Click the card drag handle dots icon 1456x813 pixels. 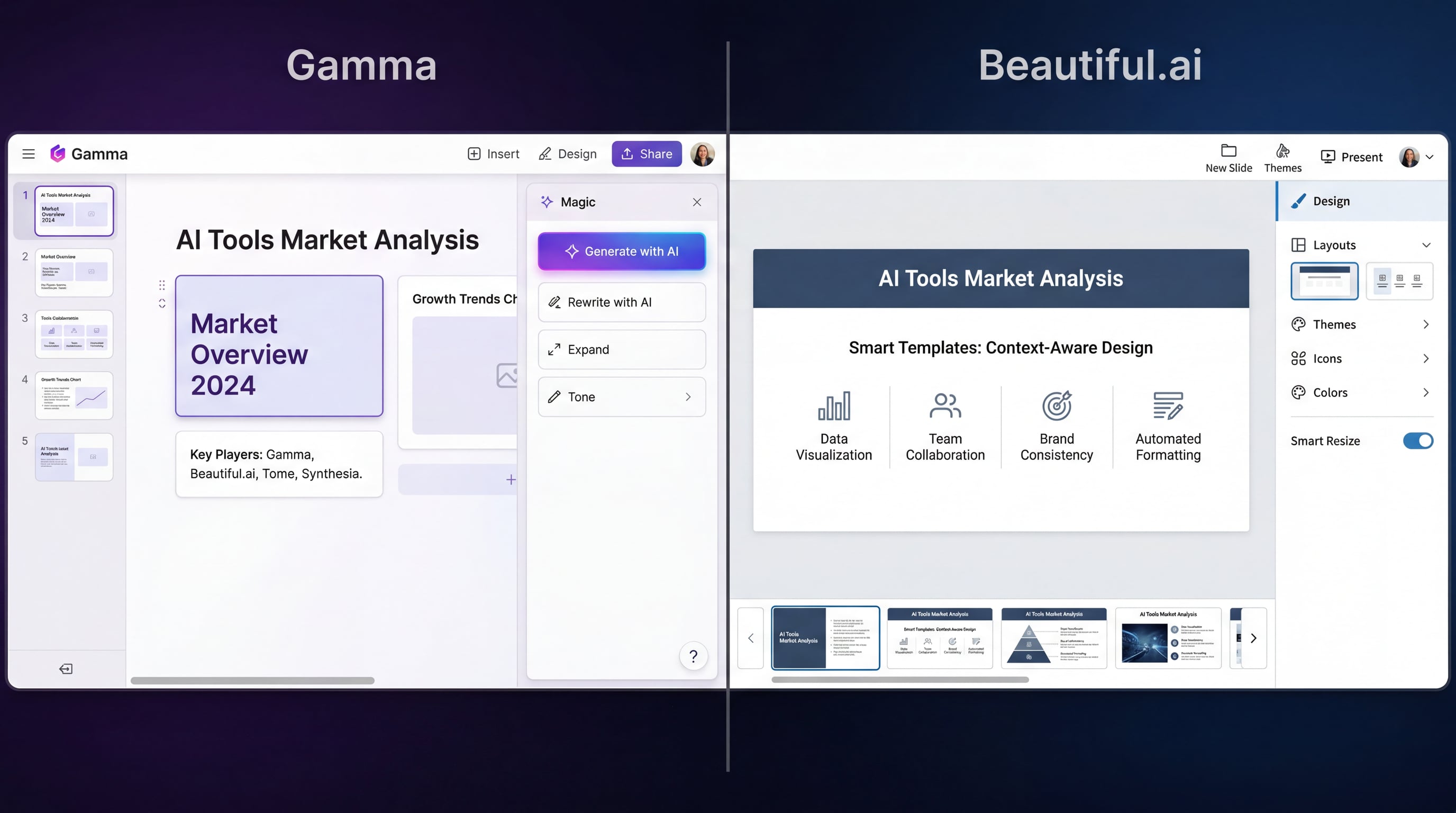point(162,285)
